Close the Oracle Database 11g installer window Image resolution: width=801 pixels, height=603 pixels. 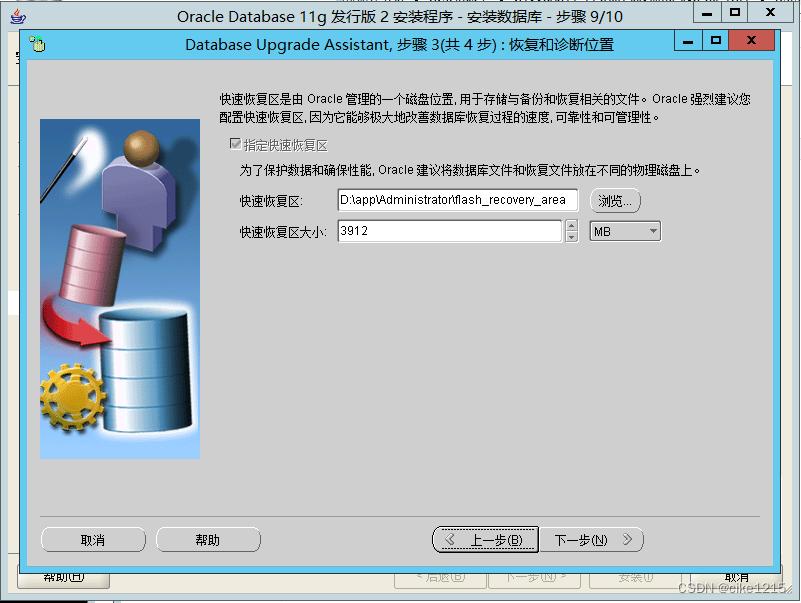[x=771, y=13]
